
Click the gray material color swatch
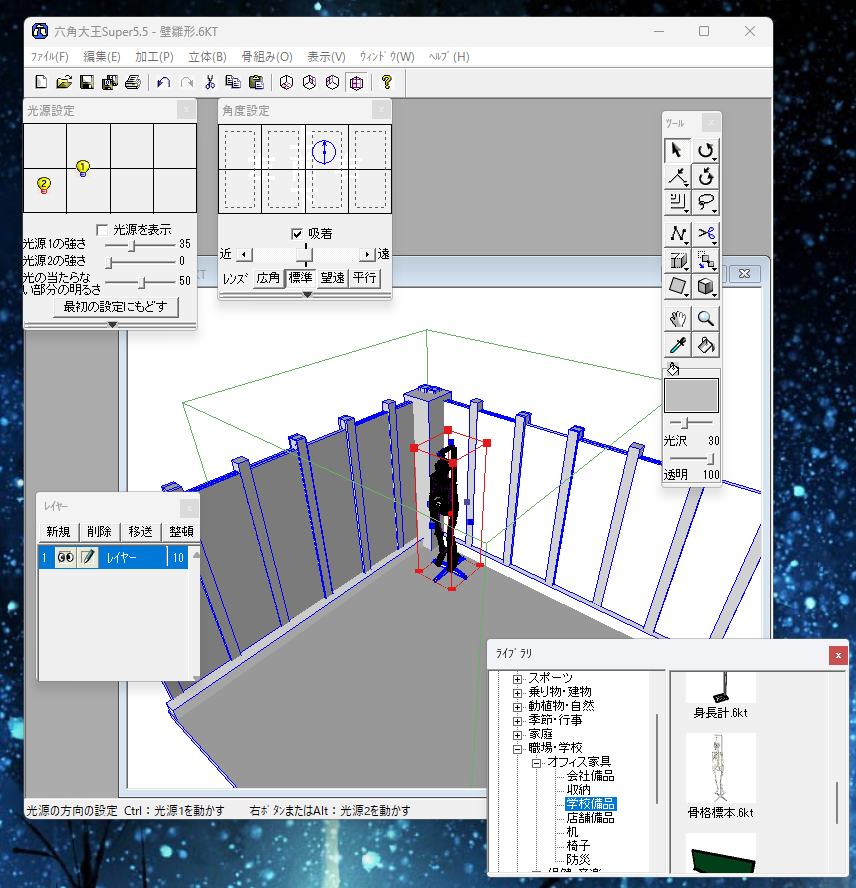coord(691,396)
